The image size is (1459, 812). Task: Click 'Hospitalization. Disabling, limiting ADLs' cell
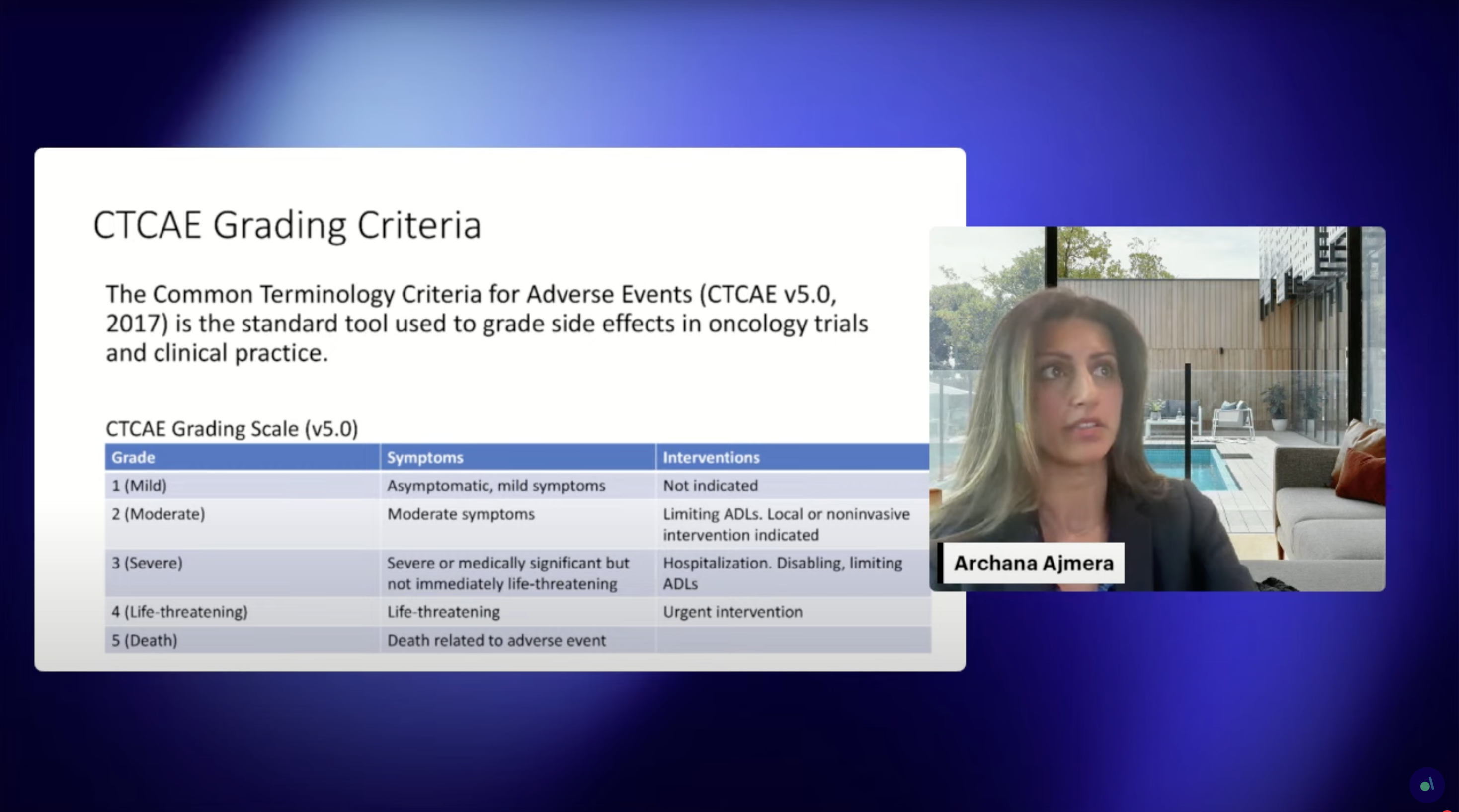[x=793, y=572]
